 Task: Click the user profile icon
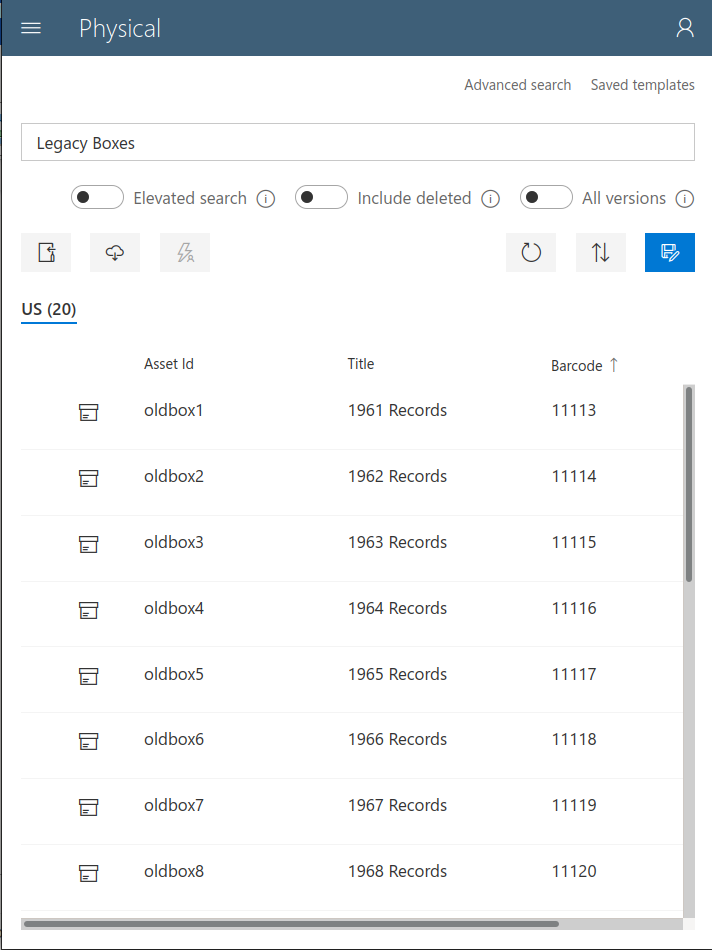pos(684,28)
